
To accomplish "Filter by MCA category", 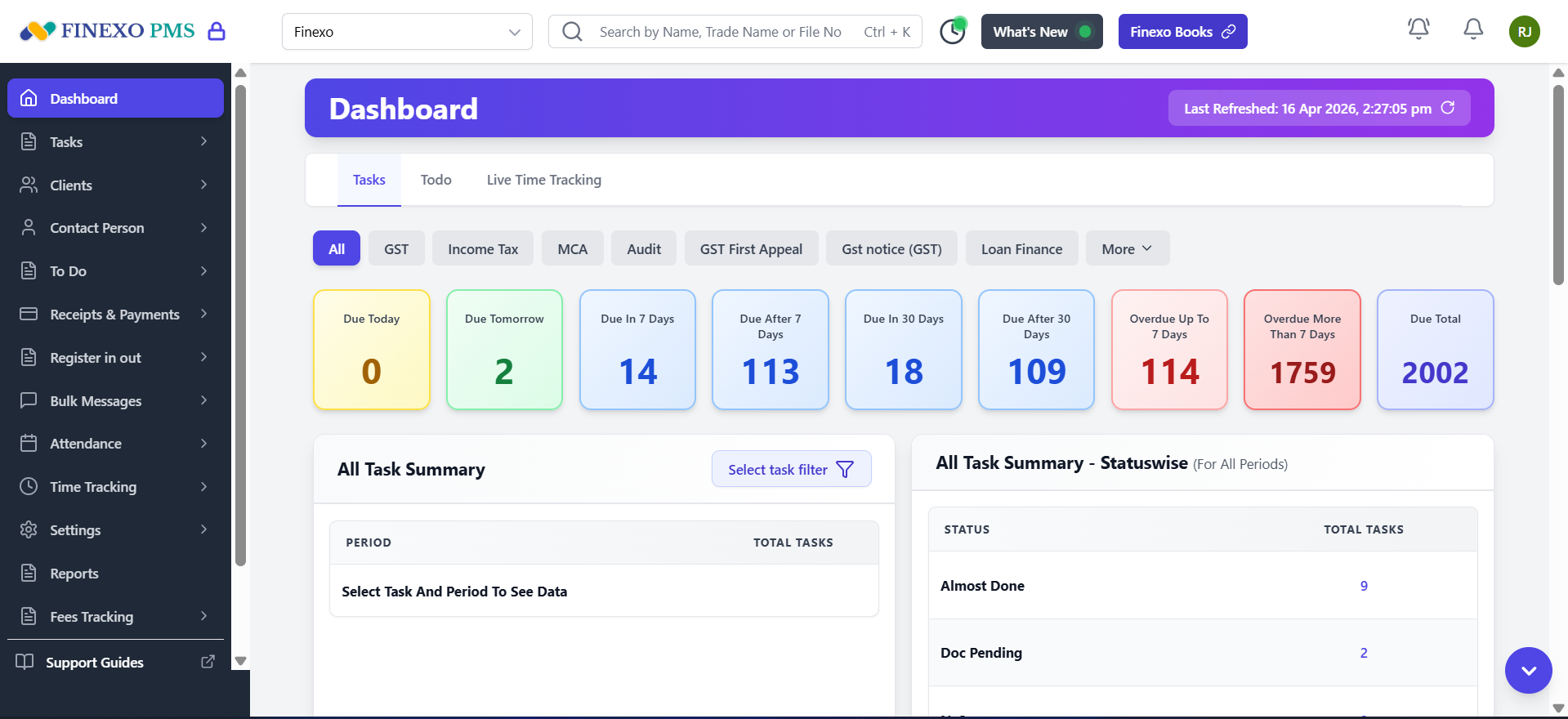I will [573, 248].
